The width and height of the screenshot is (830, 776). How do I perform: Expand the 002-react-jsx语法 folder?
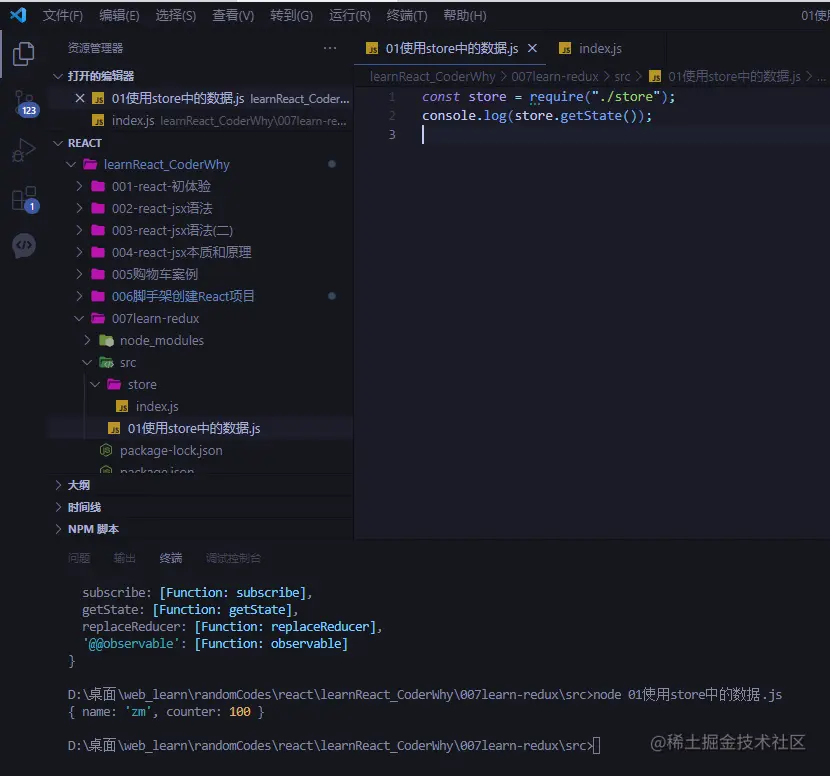click(79, 209)
